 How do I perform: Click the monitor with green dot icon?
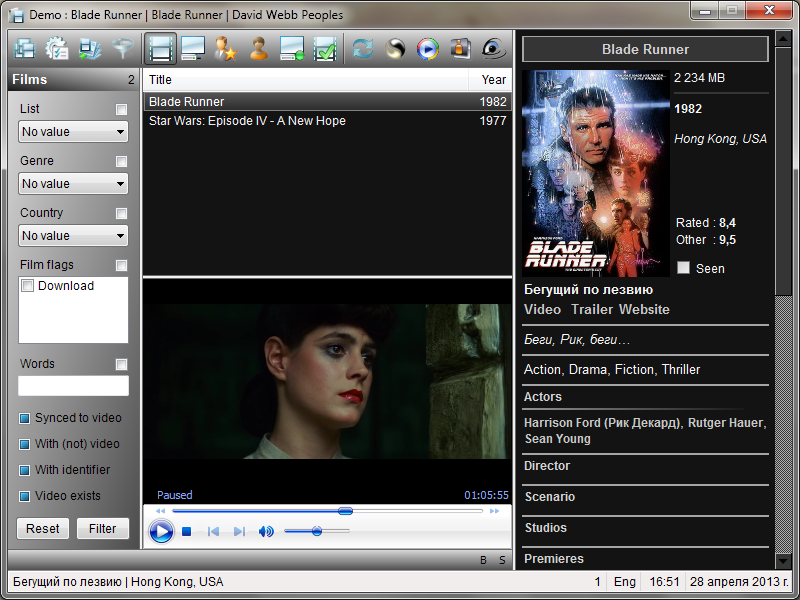(292, 49)
